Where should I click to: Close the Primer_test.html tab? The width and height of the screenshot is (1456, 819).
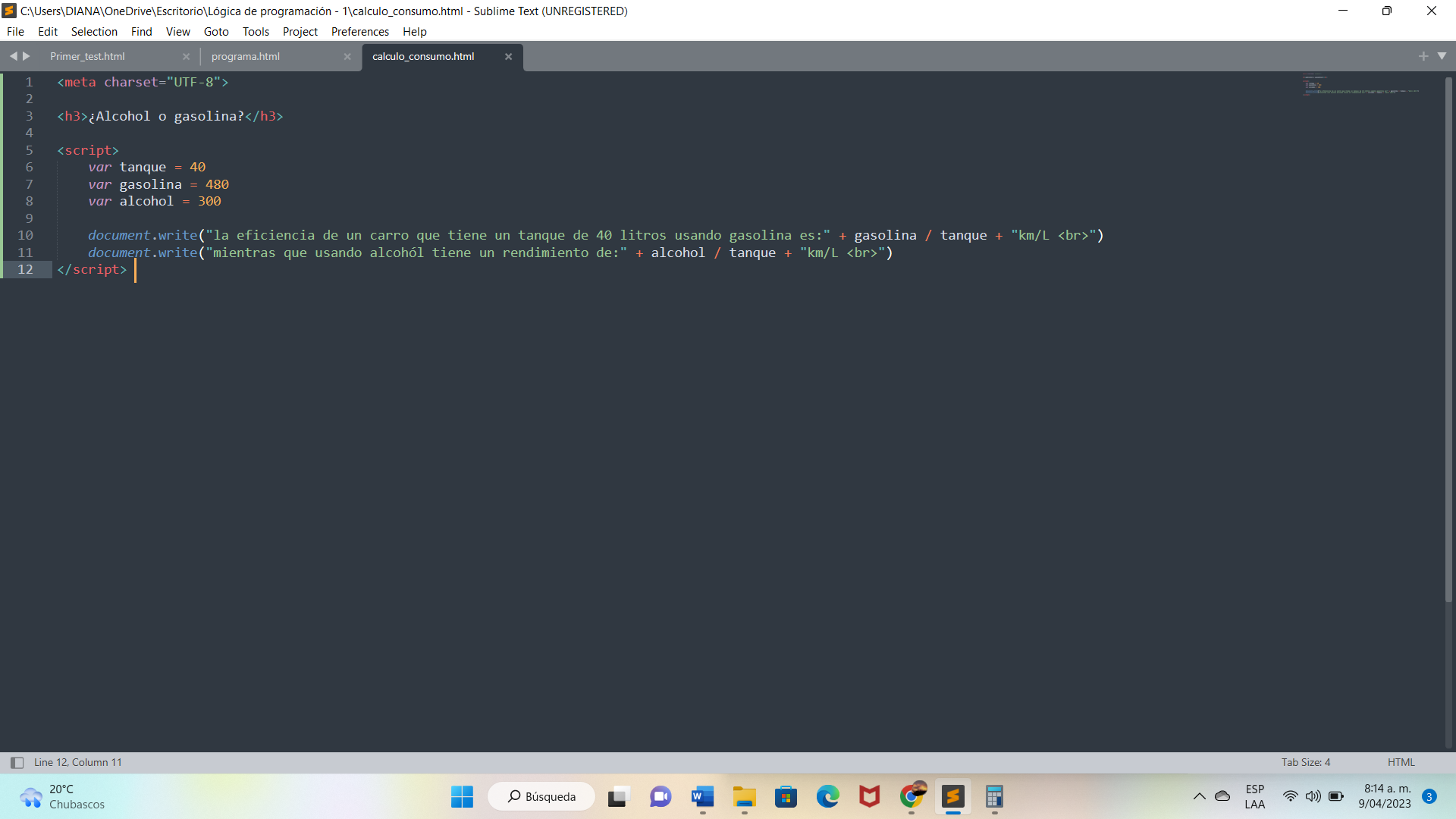pyautogui.click(x=186, y=57)
